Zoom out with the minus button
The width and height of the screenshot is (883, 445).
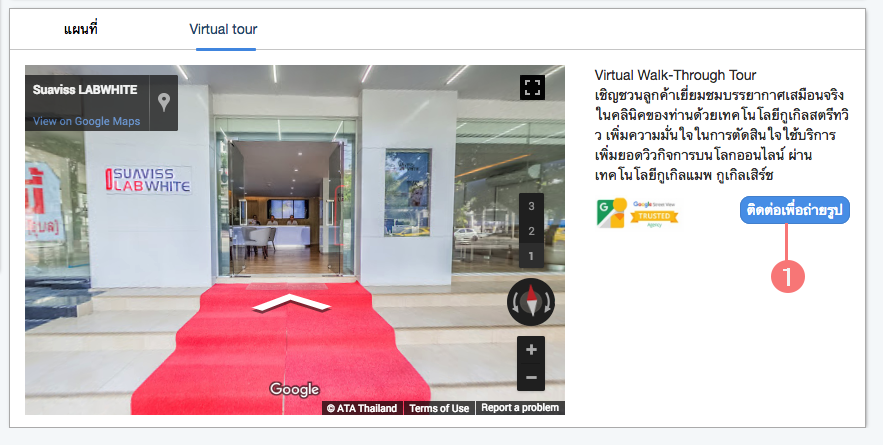tap(531, 377)
